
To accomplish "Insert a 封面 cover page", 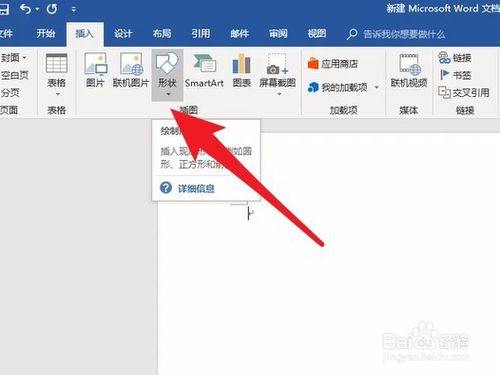I will (x=13, y=58).
